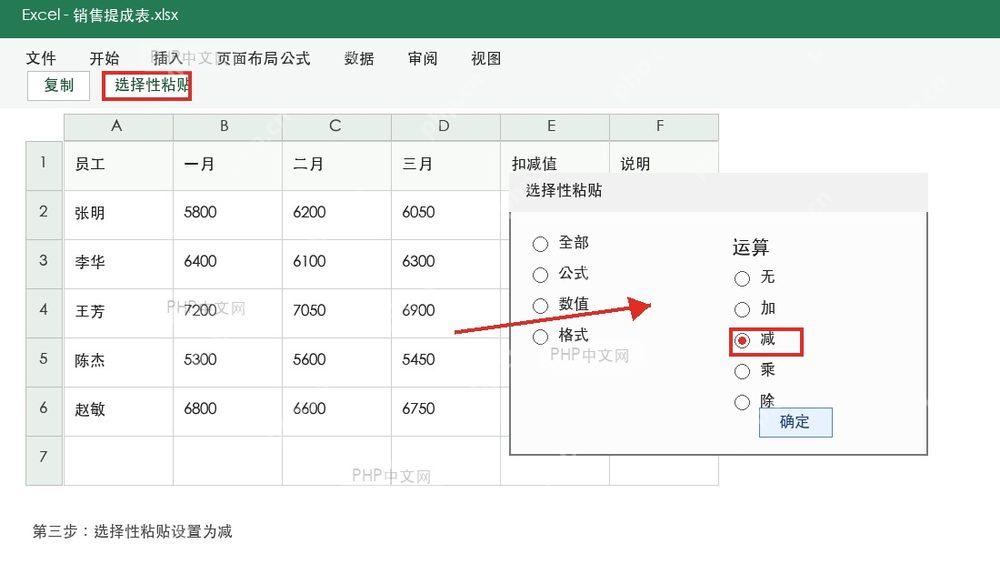Select the cell with value 6750

pyautogui.click(x=446, y=411)
